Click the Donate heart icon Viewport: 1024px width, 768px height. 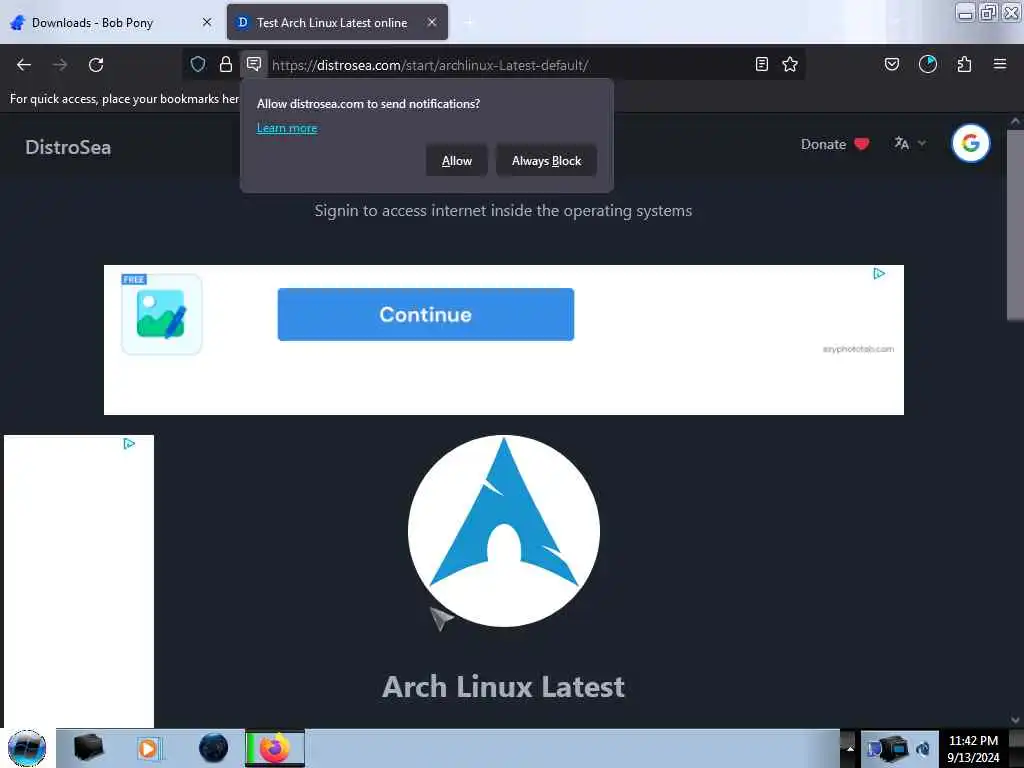[861, 144]
